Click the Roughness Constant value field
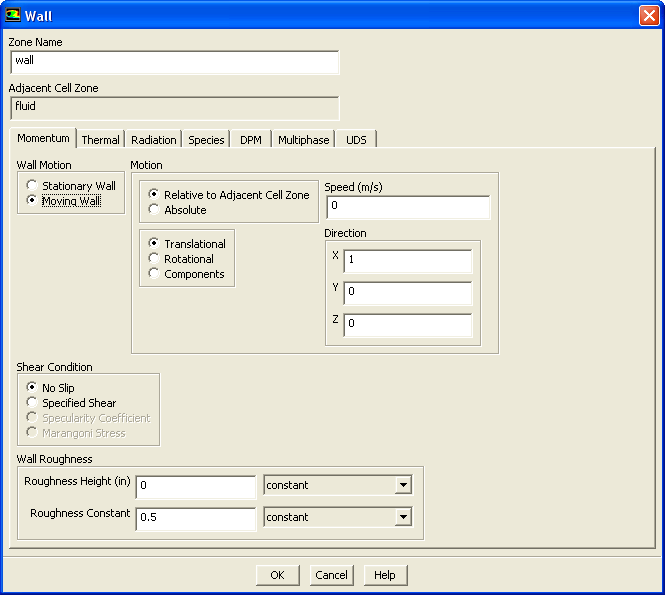The width and height of the screenshot is (665, 595). coord(196,519)
